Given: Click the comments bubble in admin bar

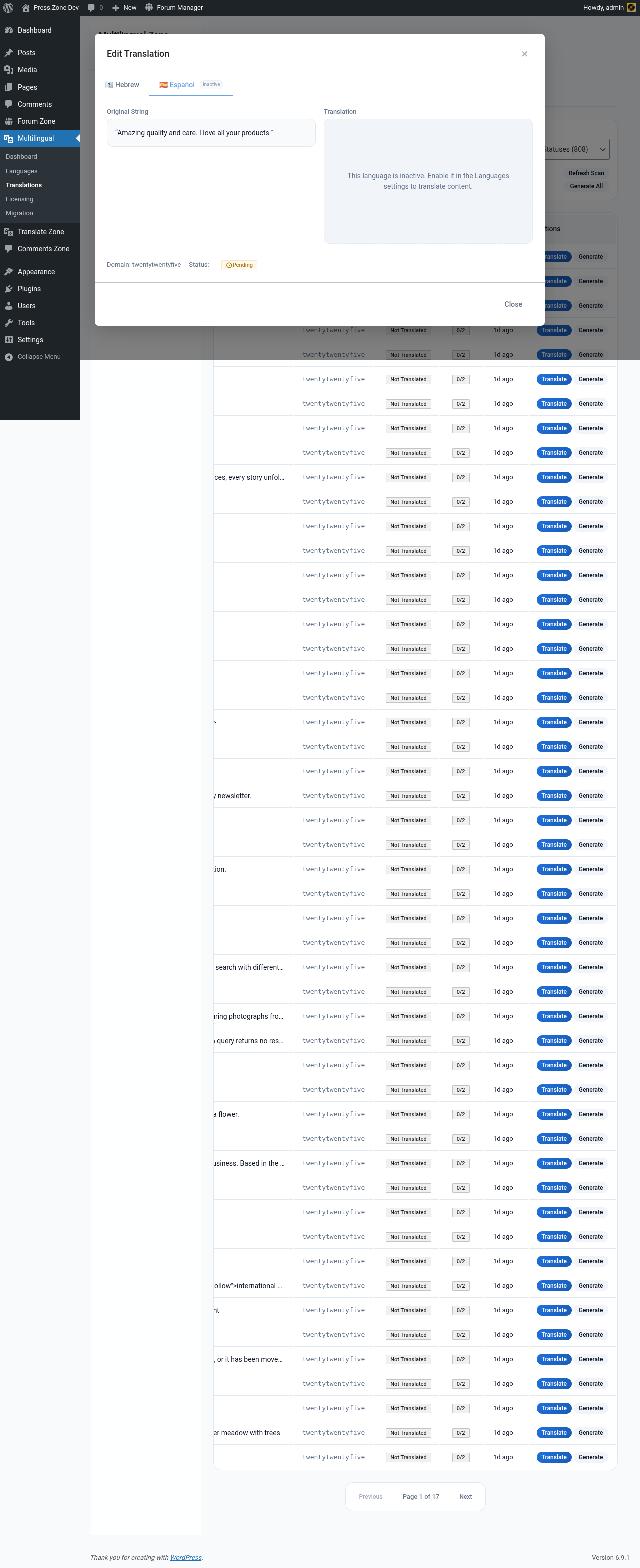Looking at the screenshot, I should click(91, 8).
